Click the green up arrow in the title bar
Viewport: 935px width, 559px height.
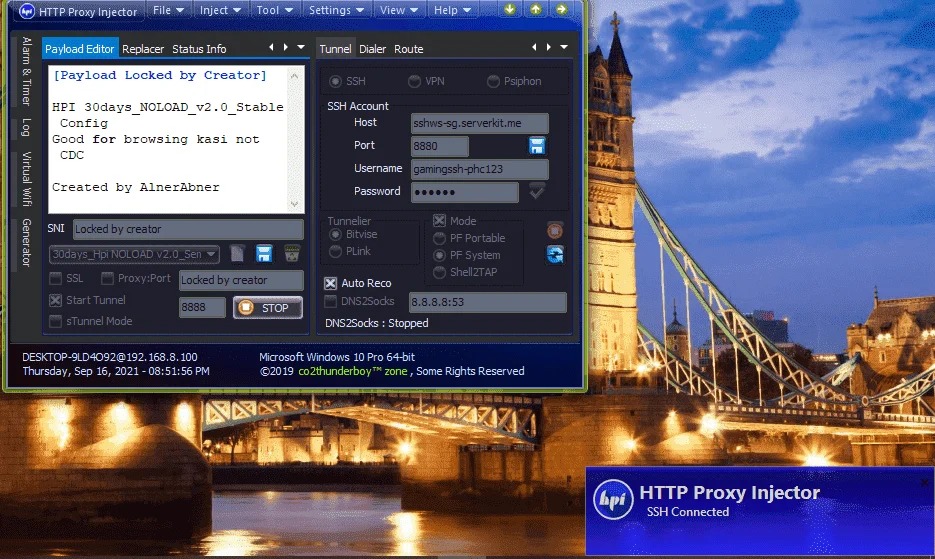[x=535, y=10]
